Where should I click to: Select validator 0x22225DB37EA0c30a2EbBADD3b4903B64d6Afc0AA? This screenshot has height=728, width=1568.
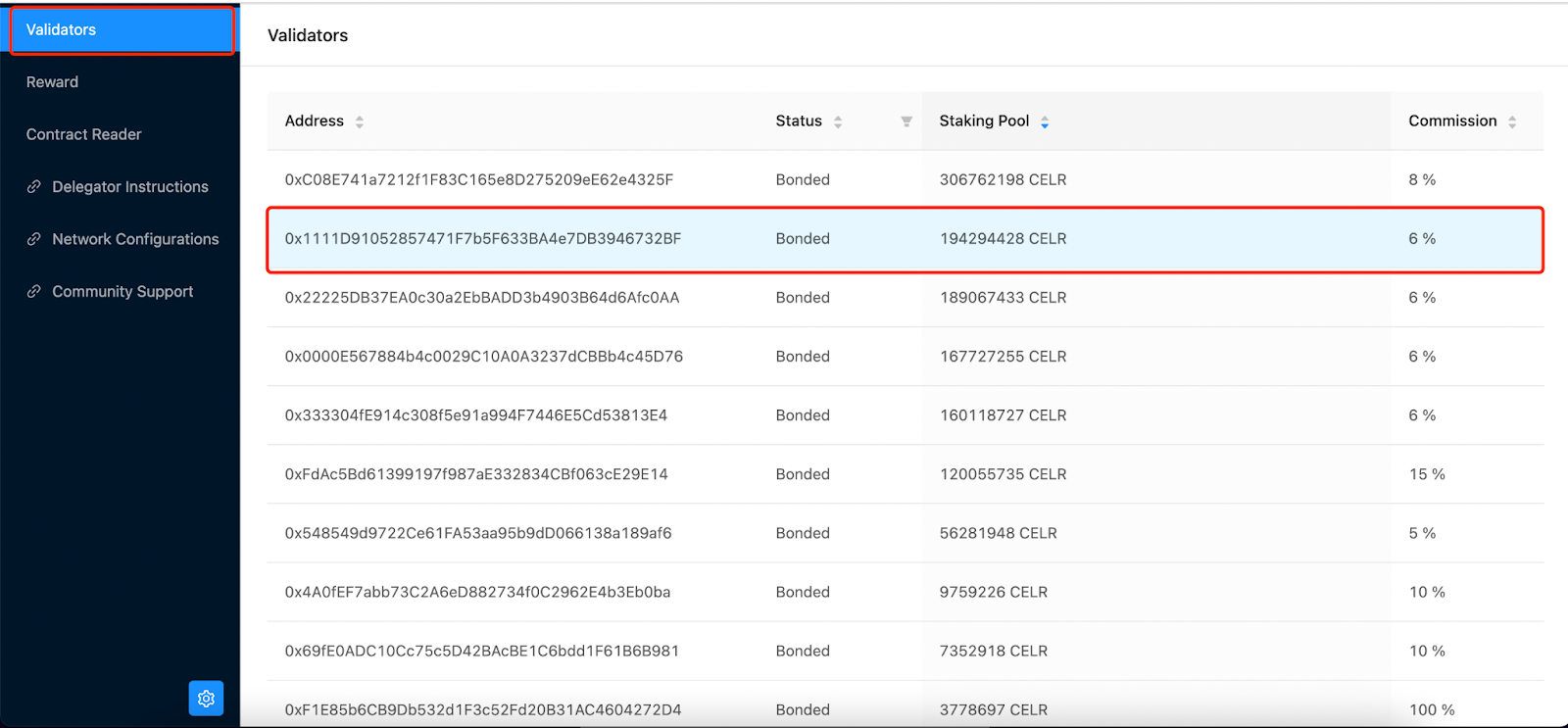(x=482, y=297)
